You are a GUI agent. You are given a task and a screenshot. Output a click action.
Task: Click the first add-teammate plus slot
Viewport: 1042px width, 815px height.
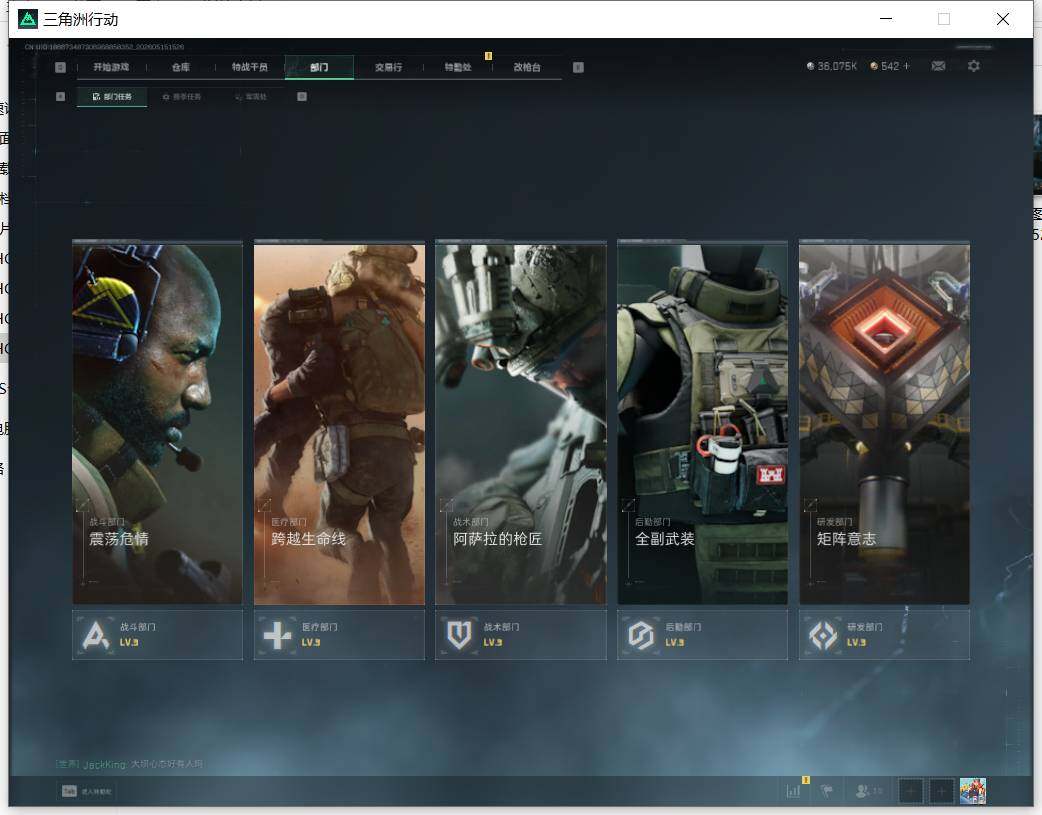pyautogui.click(x=910, y=791)
